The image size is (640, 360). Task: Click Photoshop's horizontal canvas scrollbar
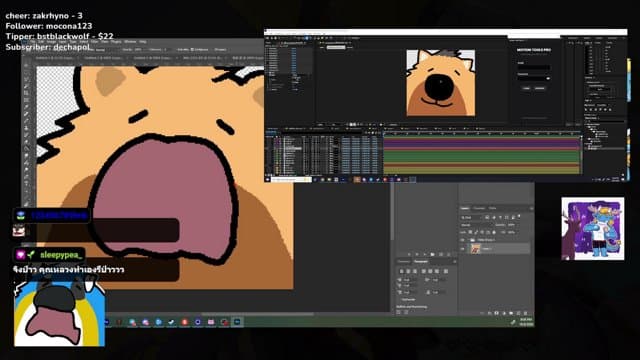click(257, 314)
